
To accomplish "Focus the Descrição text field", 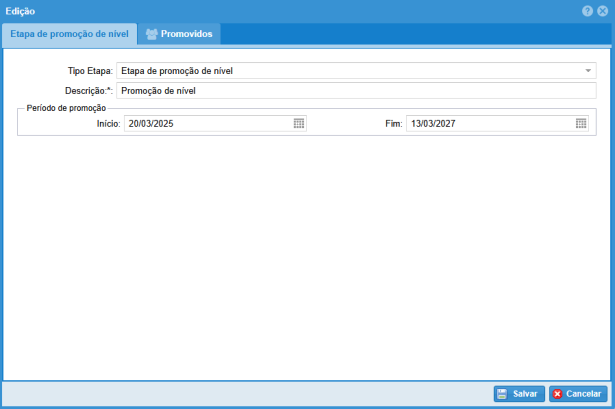I will tap(355, 90).
